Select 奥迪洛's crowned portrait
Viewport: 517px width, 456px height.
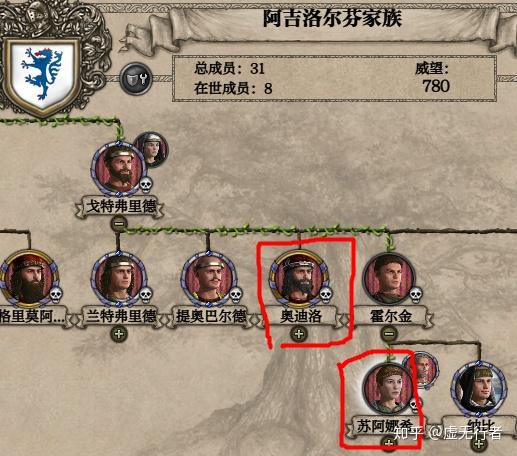tap(299, 279)
